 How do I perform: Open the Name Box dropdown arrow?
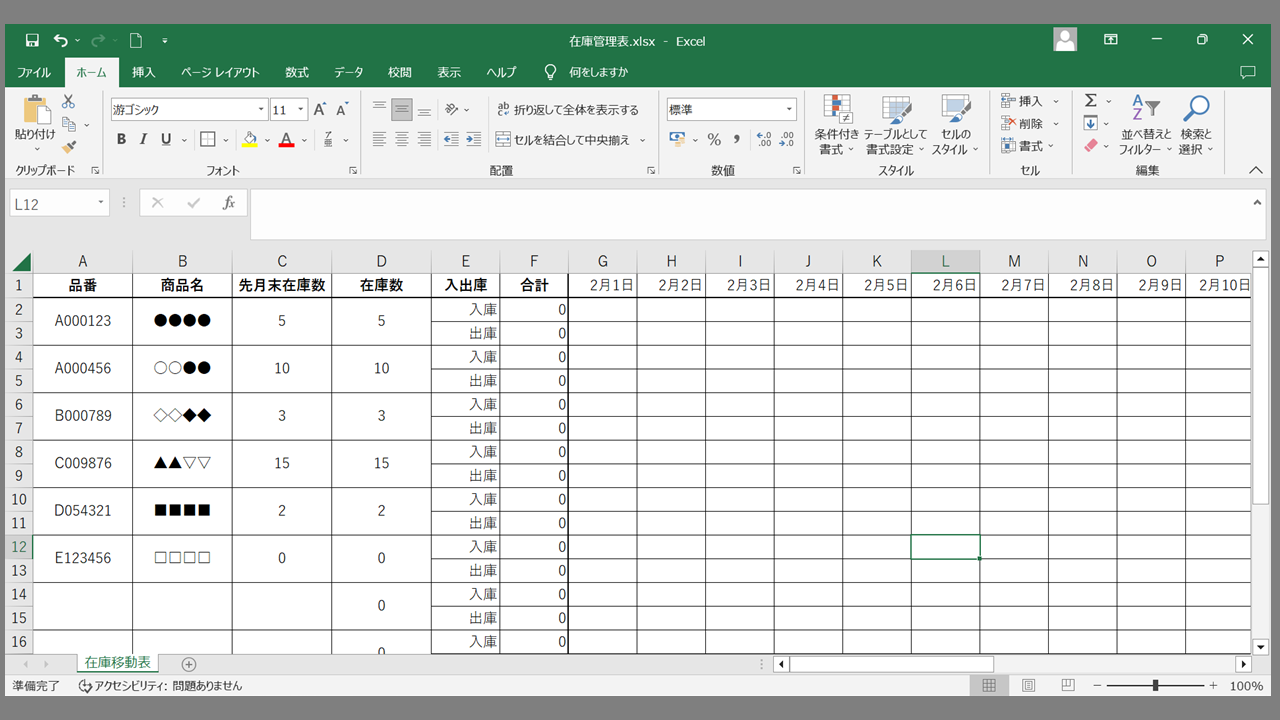(x=101, y=203)
